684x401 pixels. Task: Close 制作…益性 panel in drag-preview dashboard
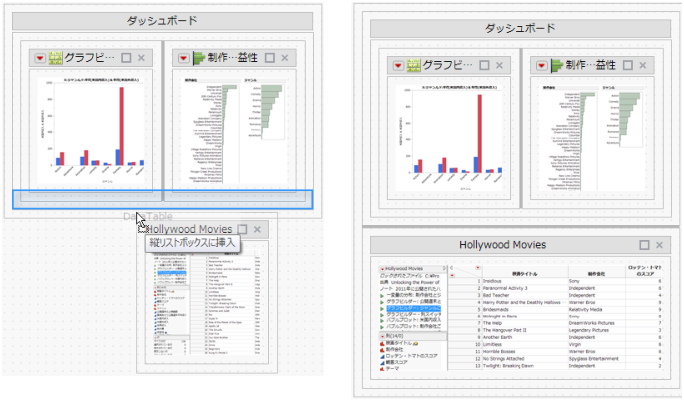tap(285, 58)
